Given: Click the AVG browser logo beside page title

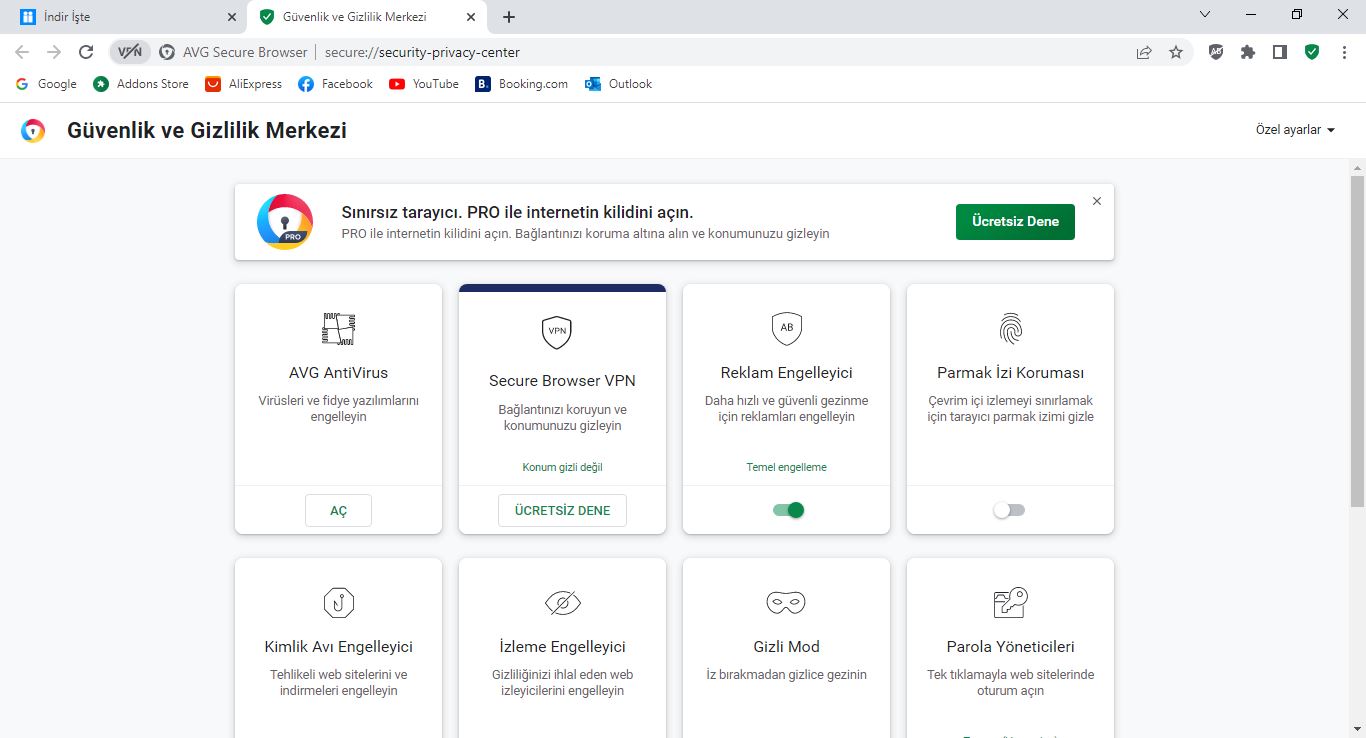Looking at the screenshot, I should [33, 130].
